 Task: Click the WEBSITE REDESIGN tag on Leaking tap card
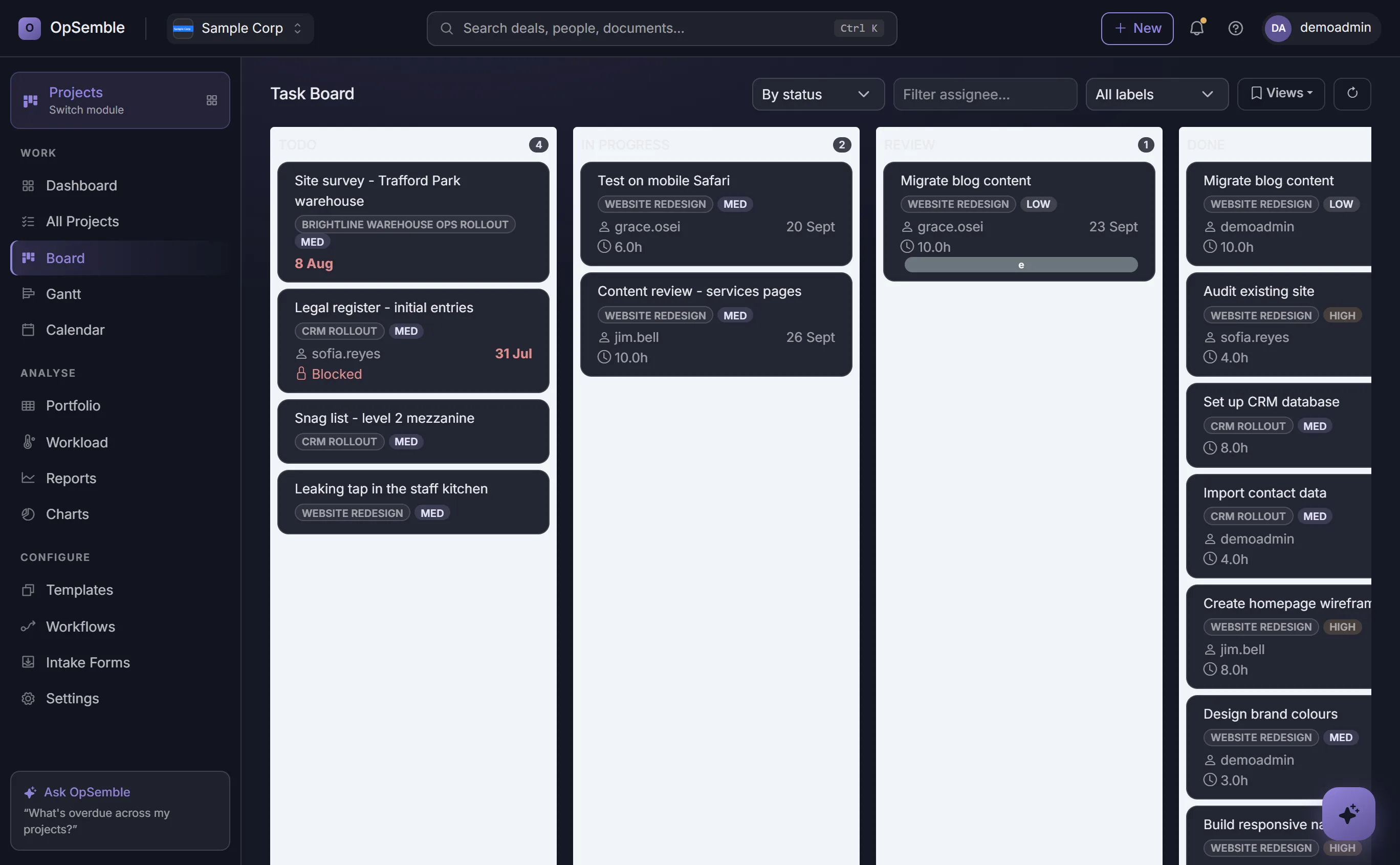click(x=352, y=513)
